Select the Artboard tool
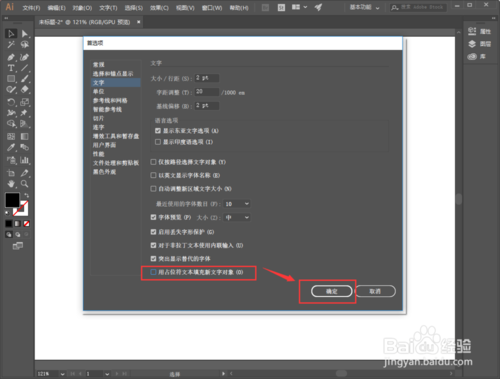 (x=11, y=173)
